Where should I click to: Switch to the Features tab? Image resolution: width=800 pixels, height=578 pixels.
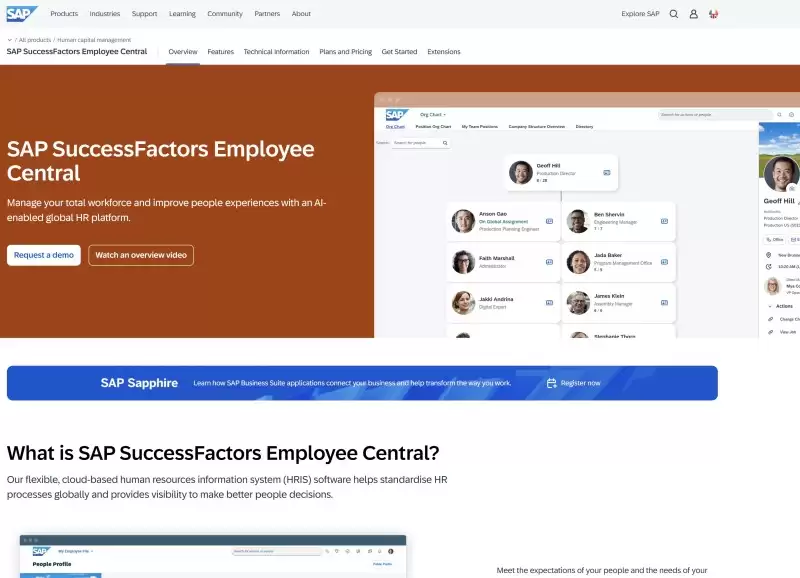(220, 51)
